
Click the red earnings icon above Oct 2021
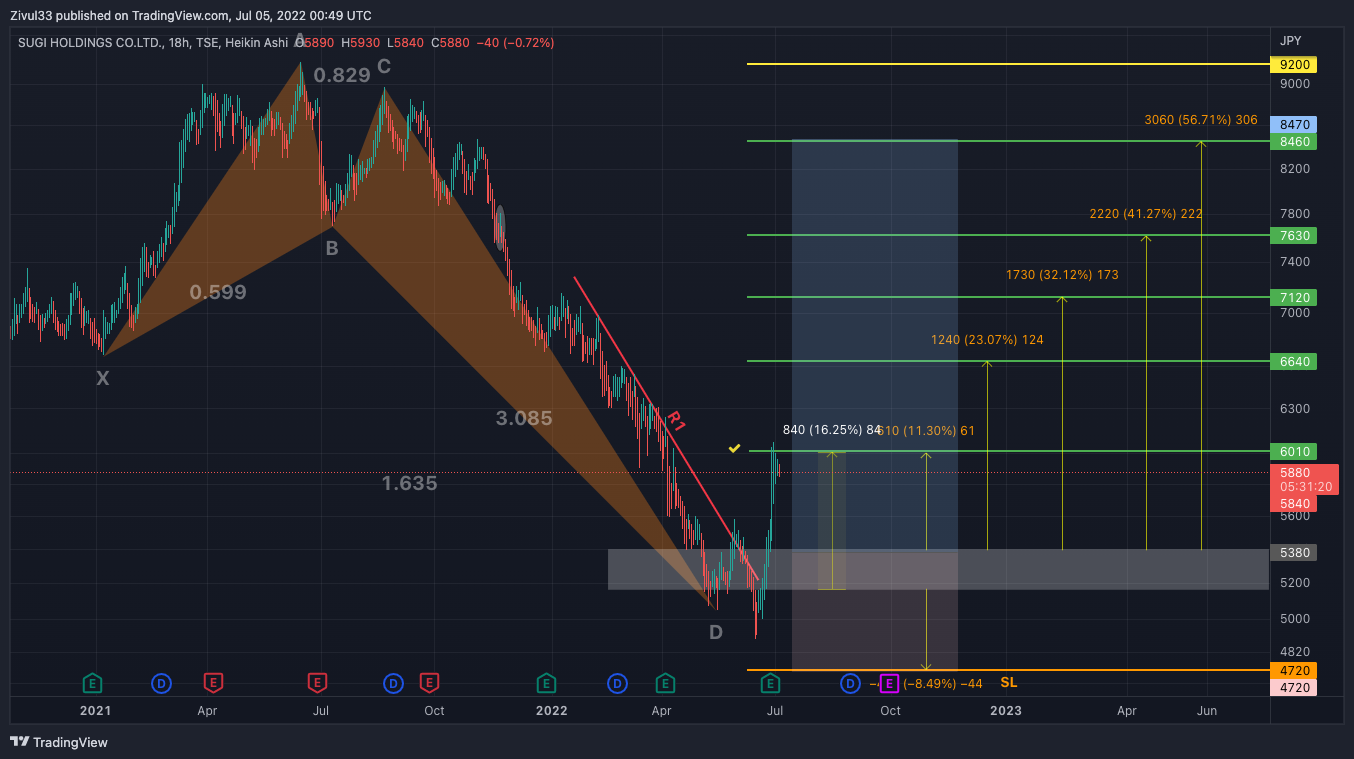point(429,683)
